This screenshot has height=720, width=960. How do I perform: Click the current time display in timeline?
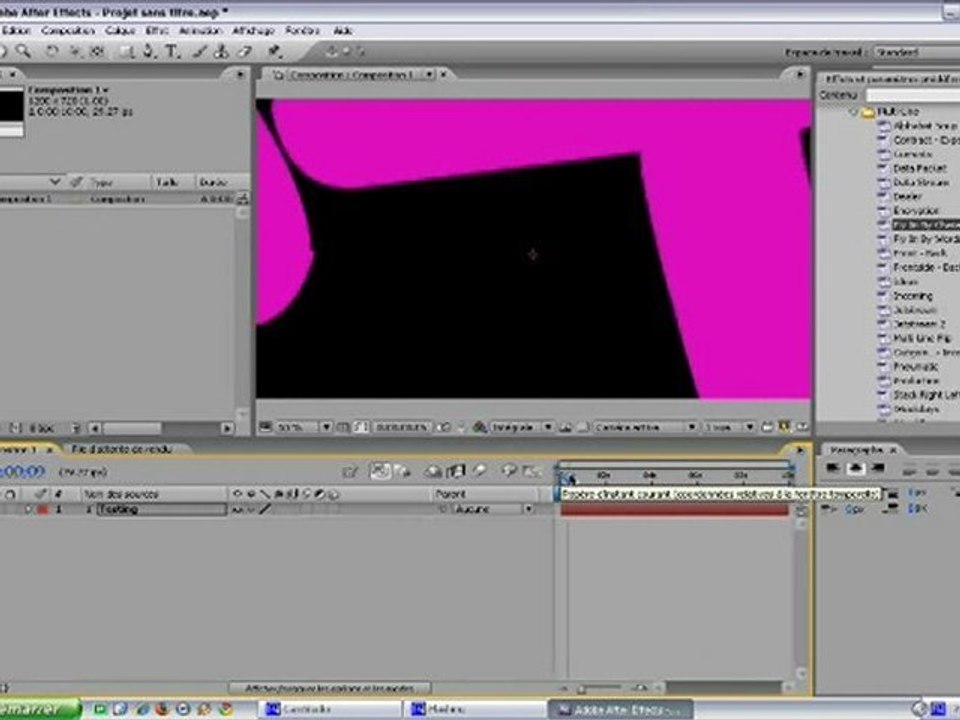click(x=23, y=471)
